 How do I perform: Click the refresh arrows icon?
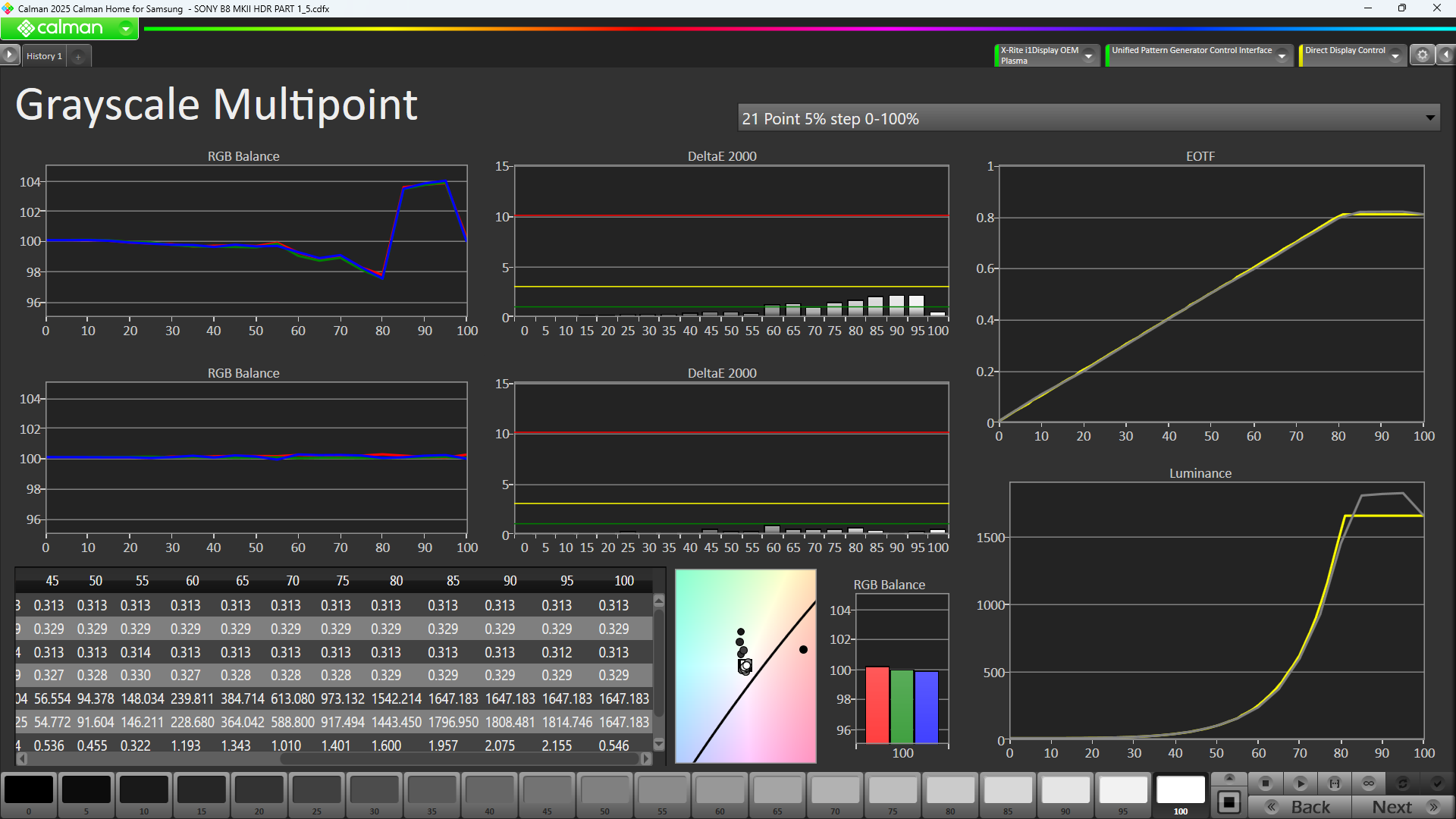pos(1403,783)
